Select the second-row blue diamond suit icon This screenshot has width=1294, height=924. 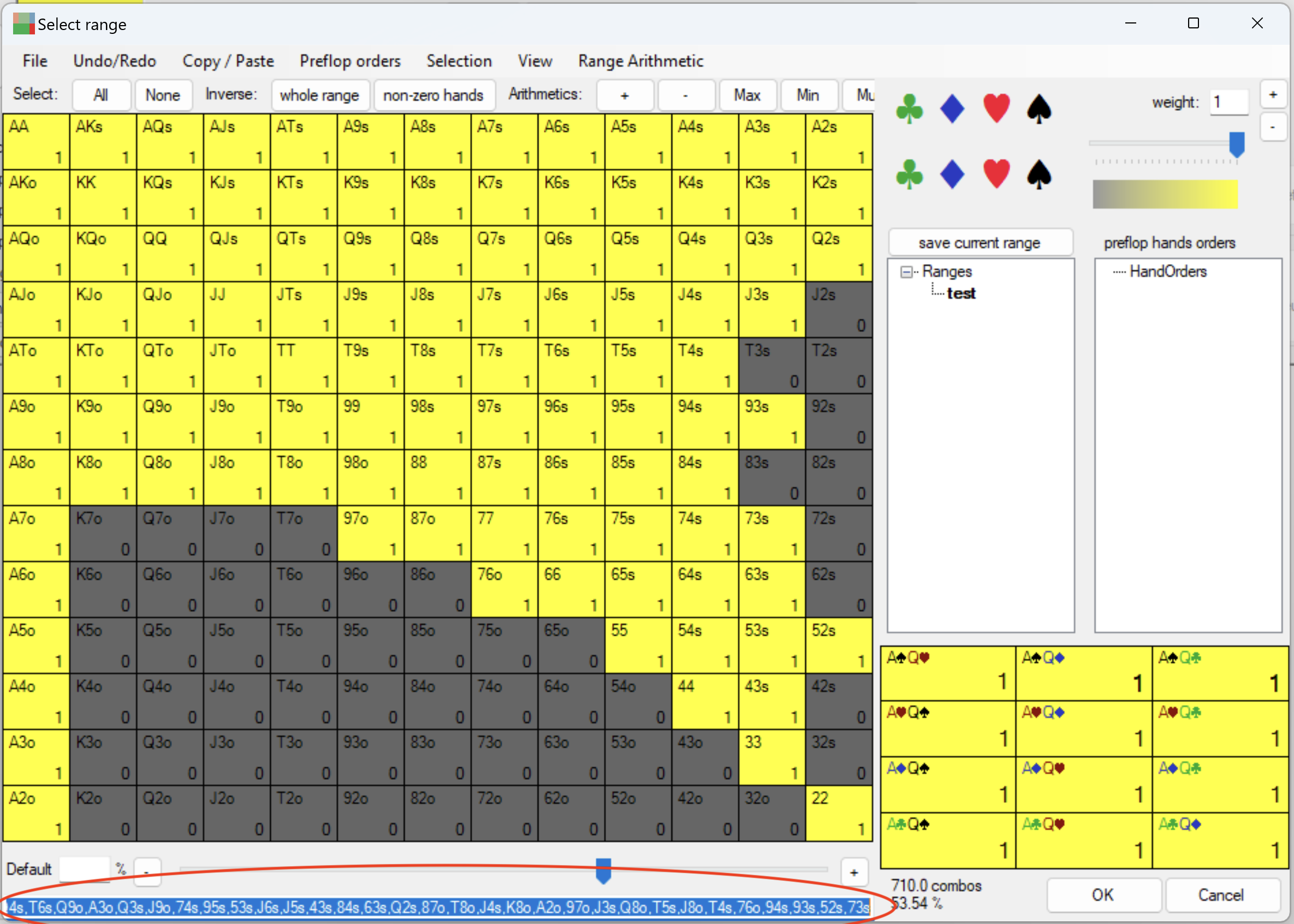click(x=953, y=174)
